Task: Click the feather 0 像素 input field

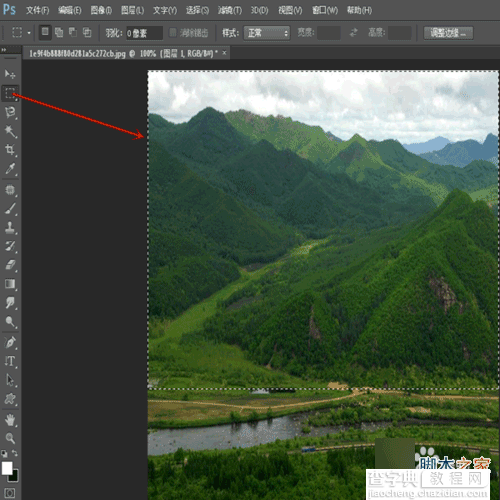Action: point(144,33)
